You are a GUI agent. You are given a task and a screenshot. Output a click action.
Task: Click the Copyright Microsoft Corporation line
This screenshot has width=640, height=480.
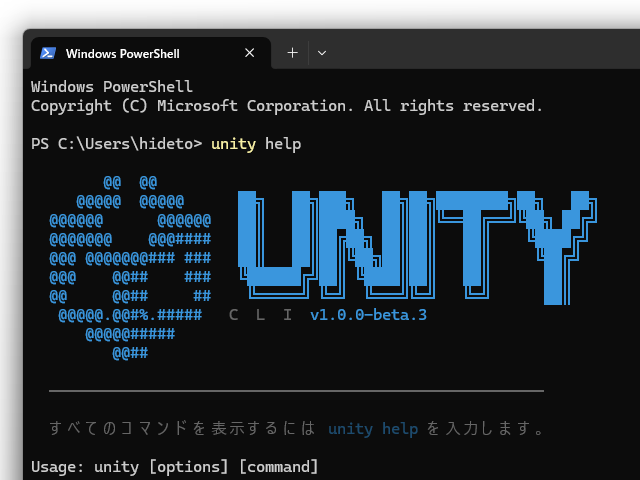[x=287, y=106]
